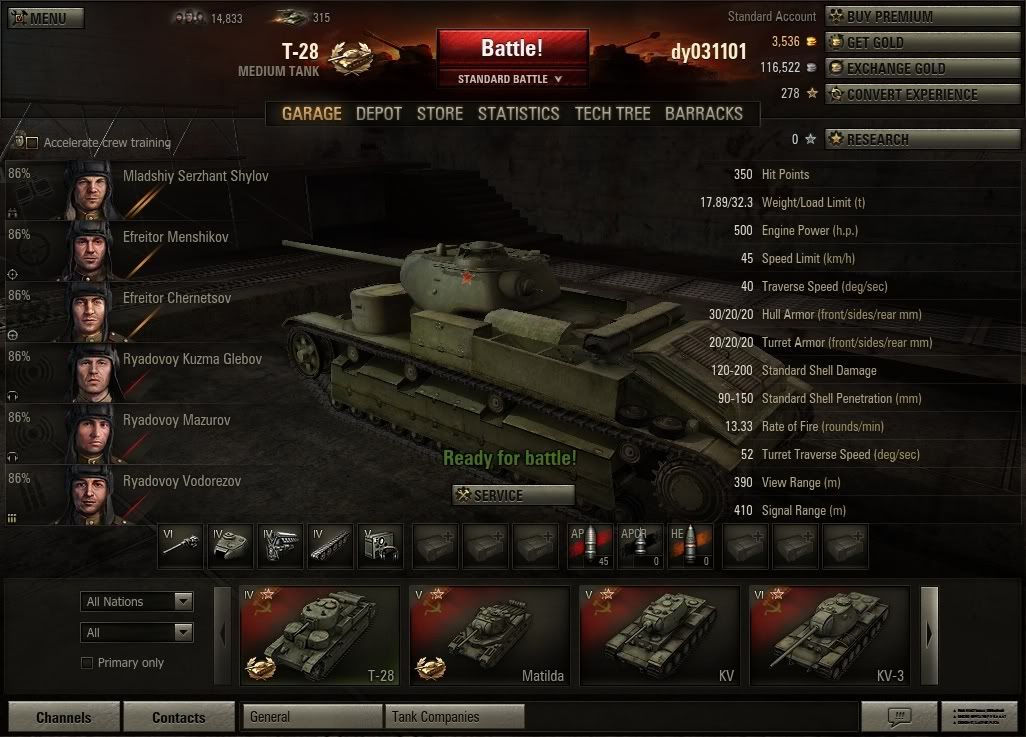Screen dimensions: 1026x737
Task: Open the Service button under the tank
Action: coord(514,495)
